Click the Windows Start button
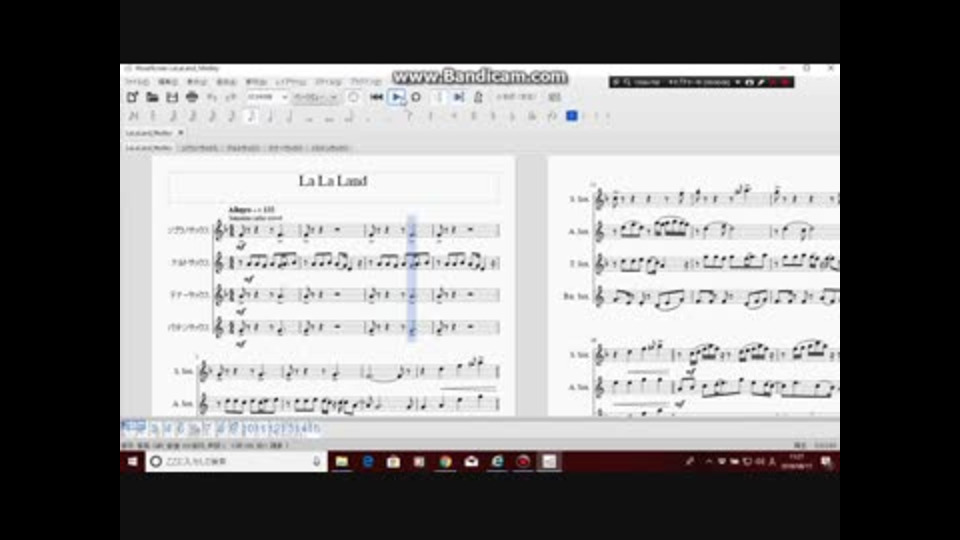Image resolution: width=960 pixels, height=540 pixels. [132, 462]
